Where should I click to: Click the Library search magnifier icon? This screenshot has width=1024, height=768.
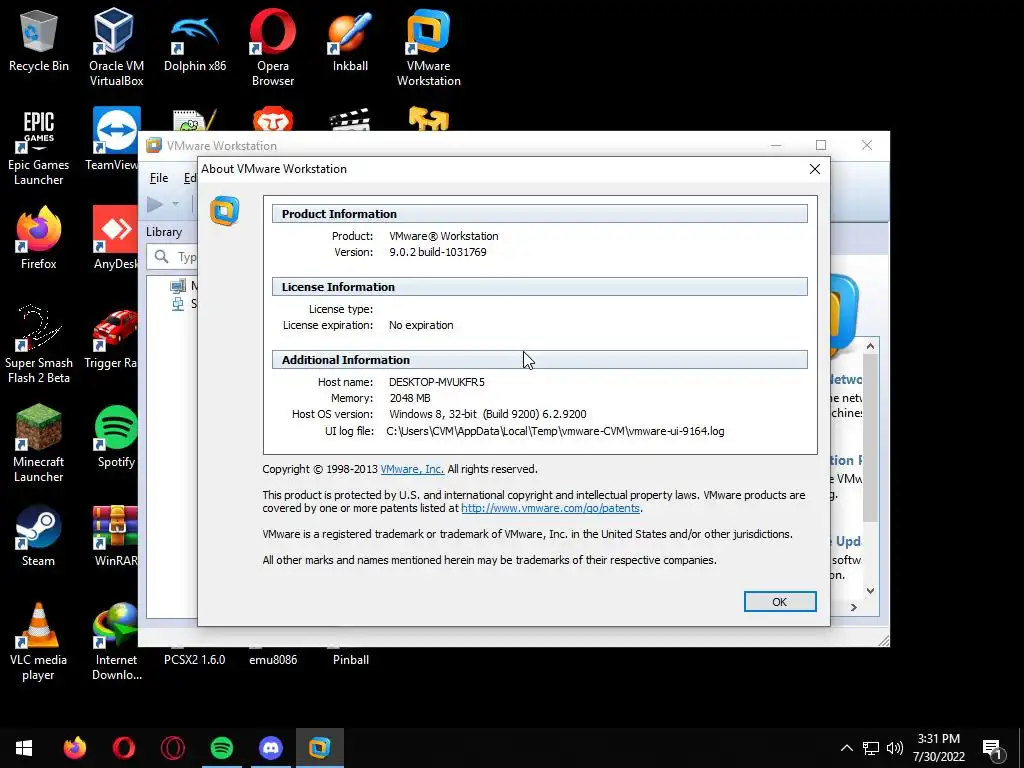coord(161,257)
